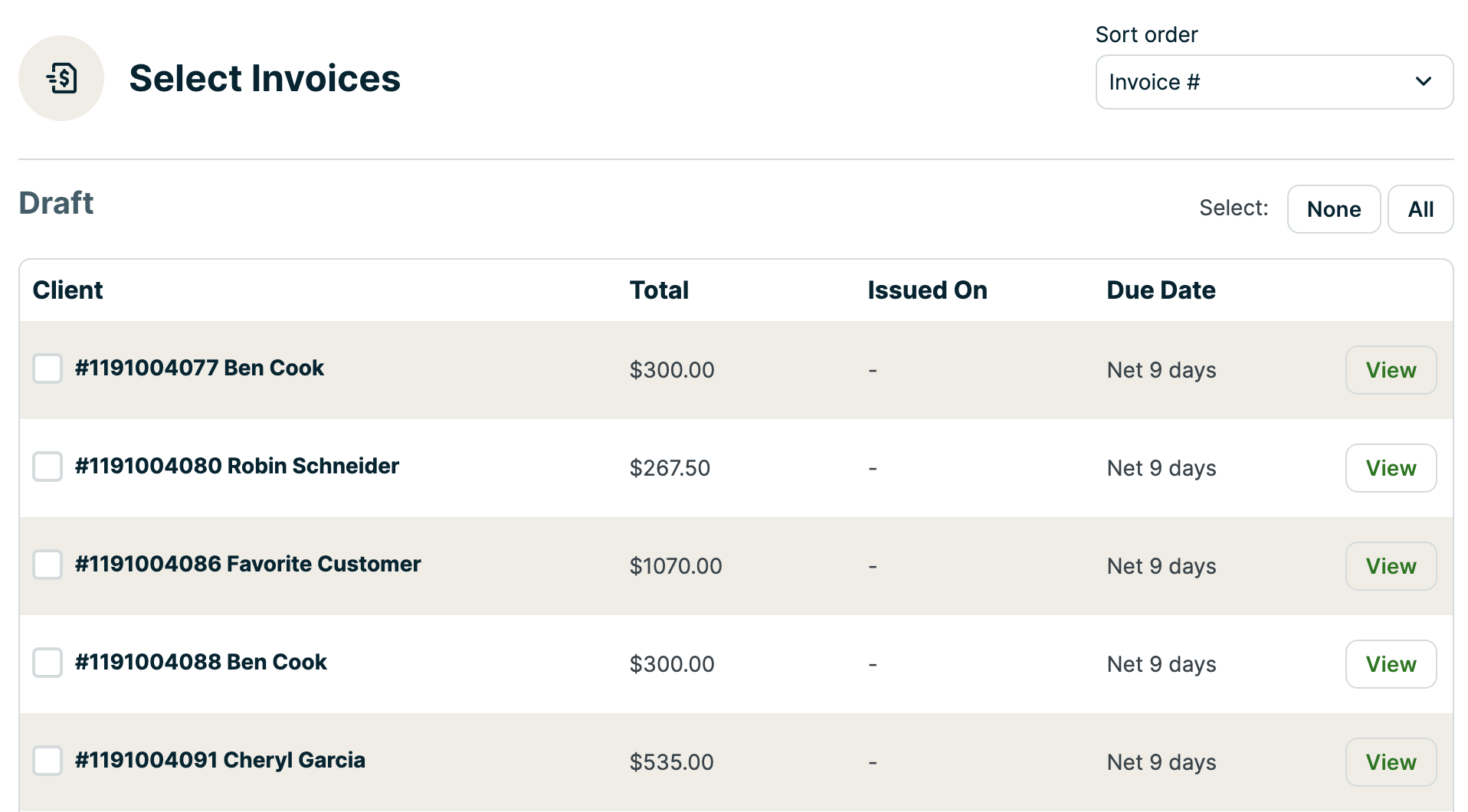Click the Due Date column header

point(1161,290)
